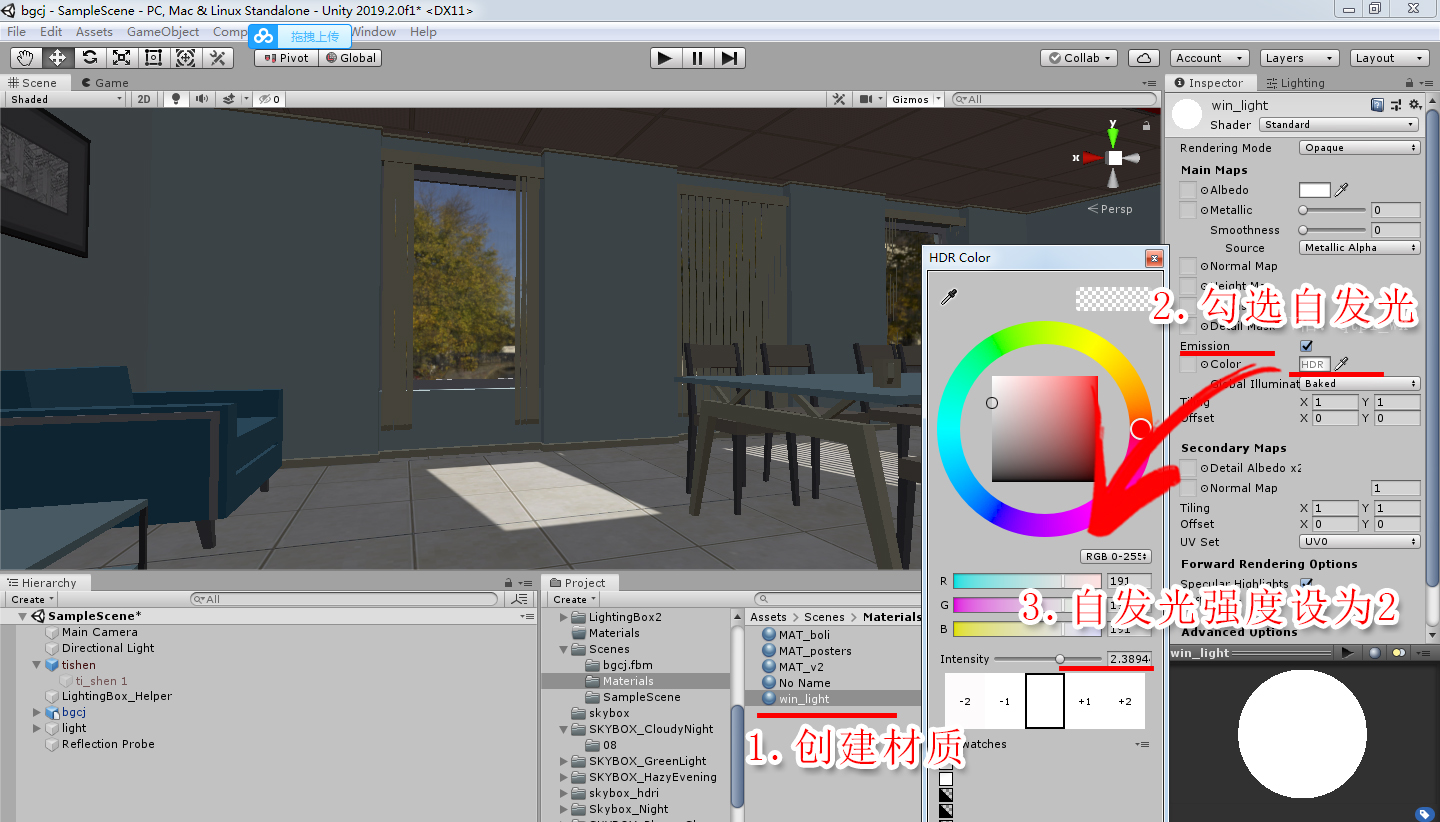Open the Gizmos dropdown
1440x822 pixels.
[x=915, y=99]
